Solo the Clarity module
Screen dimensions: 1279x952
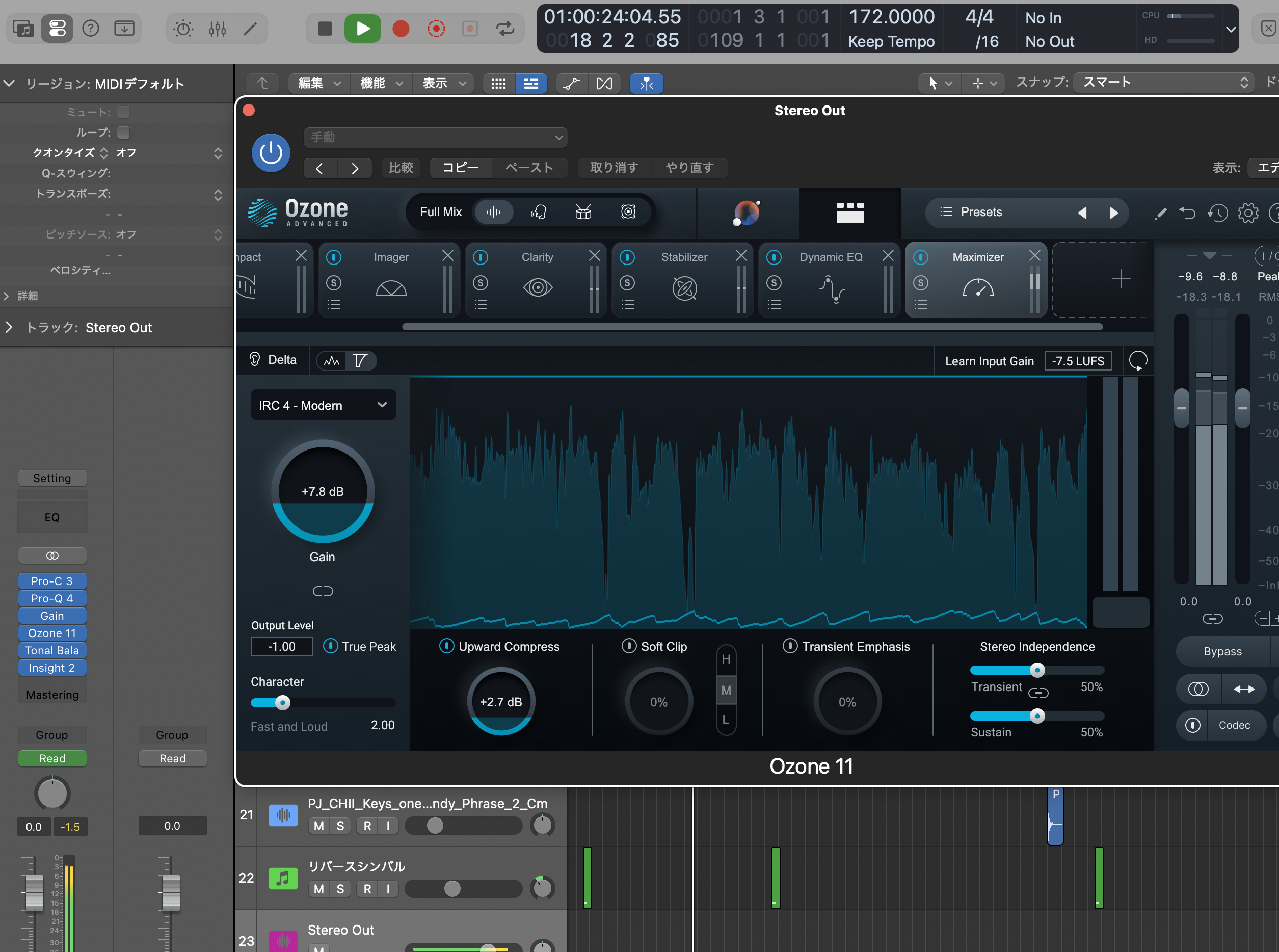click(x=481, y=283)
